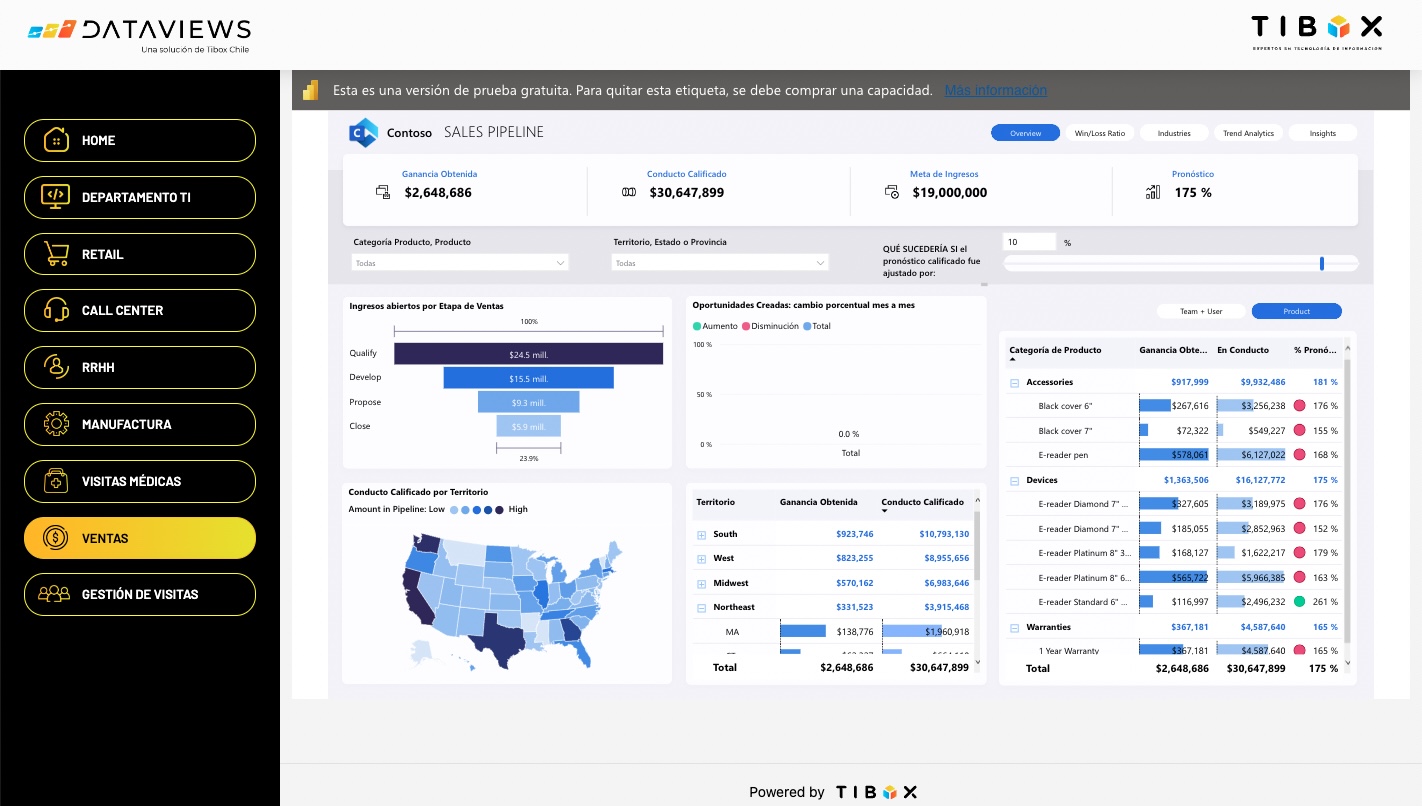
Task: Switch to the Team + User view toggle
Action: [1201, 311]
